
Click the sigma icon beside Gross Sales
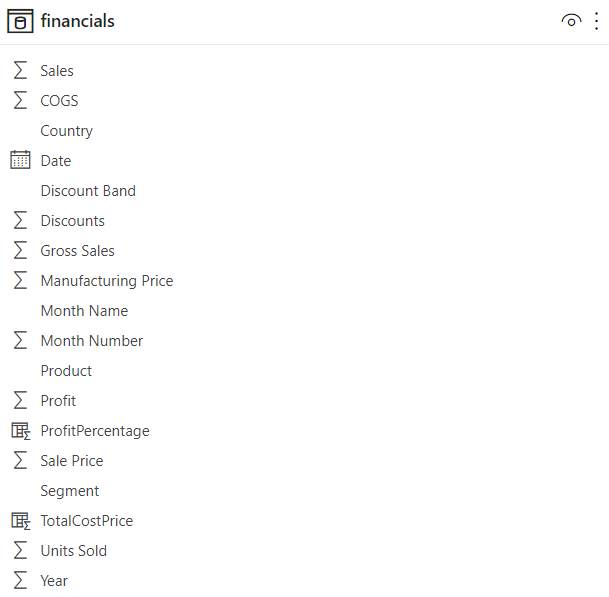coord(20,251)
